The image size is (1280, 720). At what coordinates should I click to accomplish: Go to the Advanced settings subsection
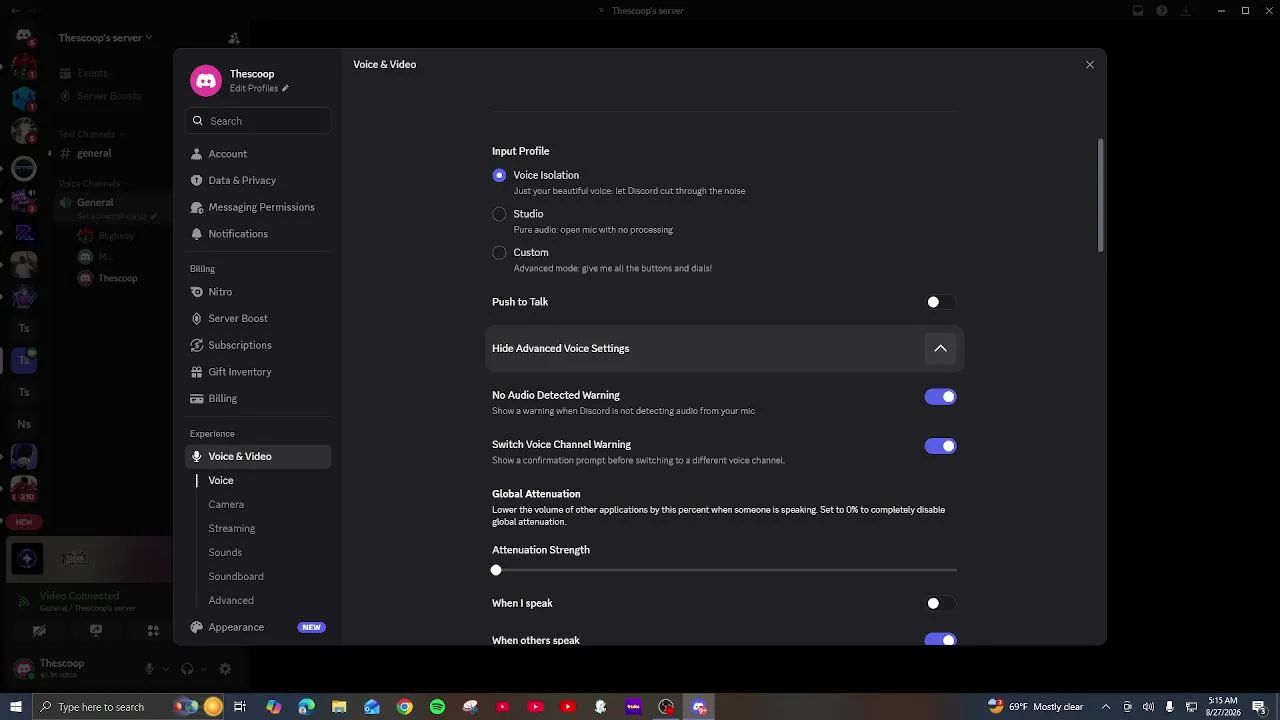click(x=231, y=600)
